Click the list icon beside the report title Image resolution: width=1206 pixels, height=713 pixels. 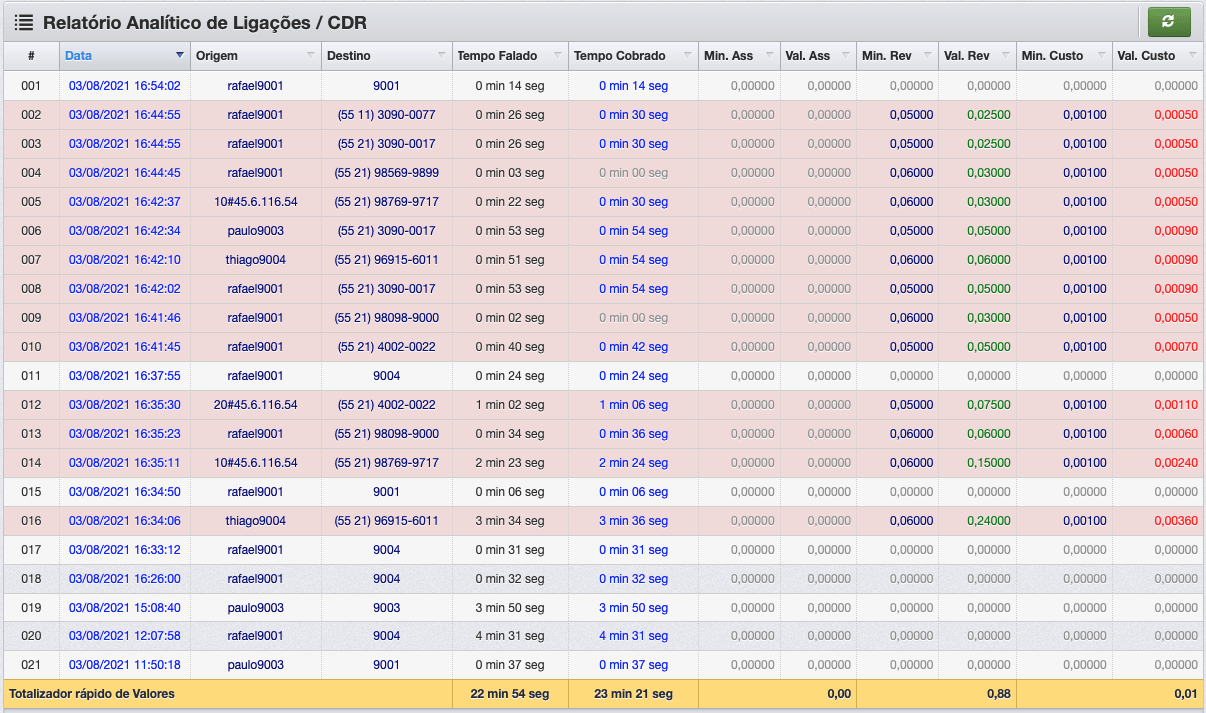24,21
